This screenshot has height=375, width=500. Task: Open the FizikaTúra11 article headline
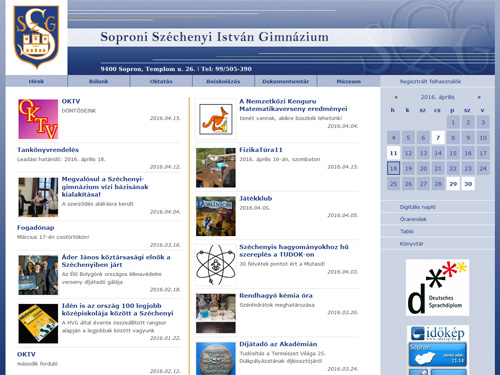click(x=261, y=150)
